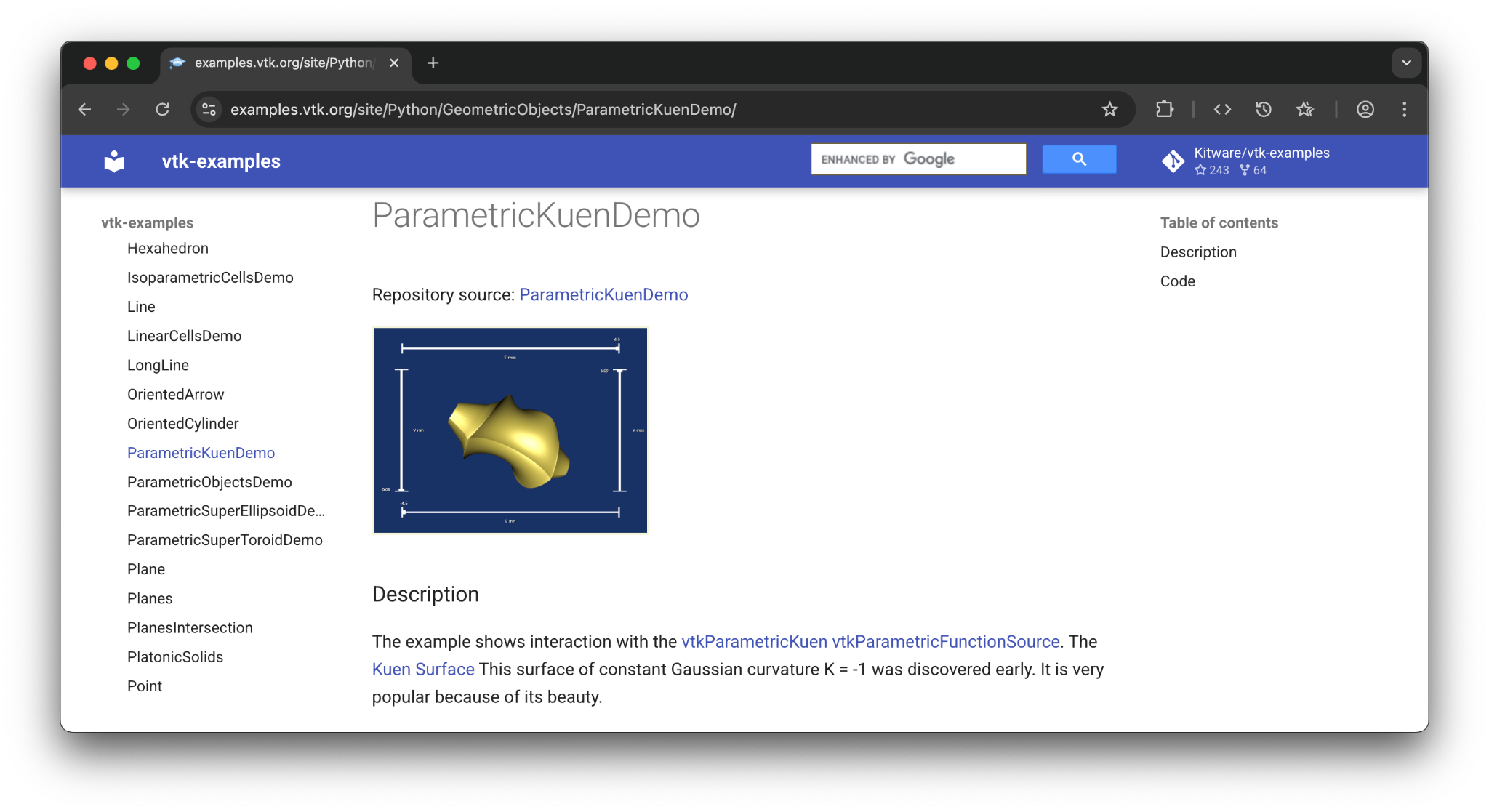
Task: Open a new tab with the plus button
Action: pyautogui.click(x=433, y=63)
